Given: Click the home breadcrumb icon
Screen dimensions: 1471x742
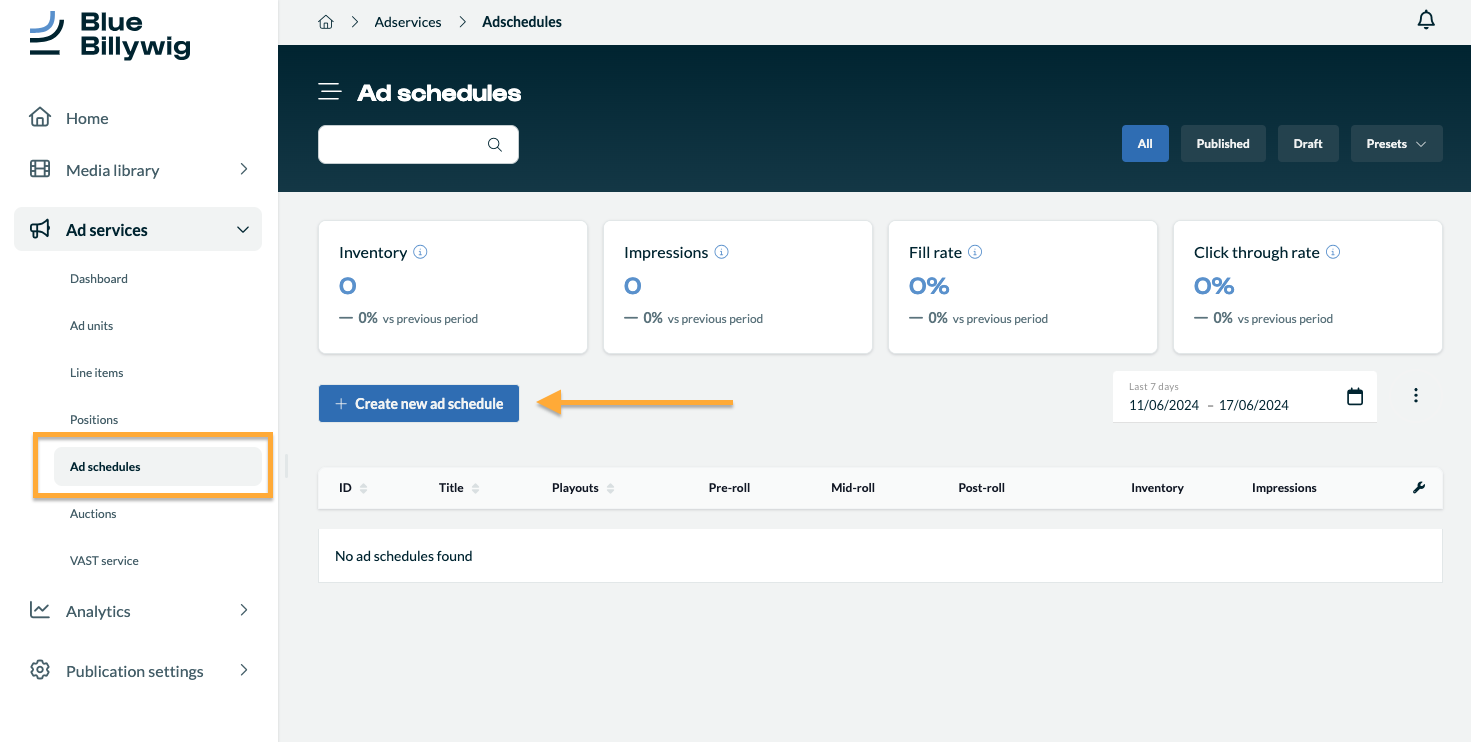Looking at the screenshot, I should (325, 22).
